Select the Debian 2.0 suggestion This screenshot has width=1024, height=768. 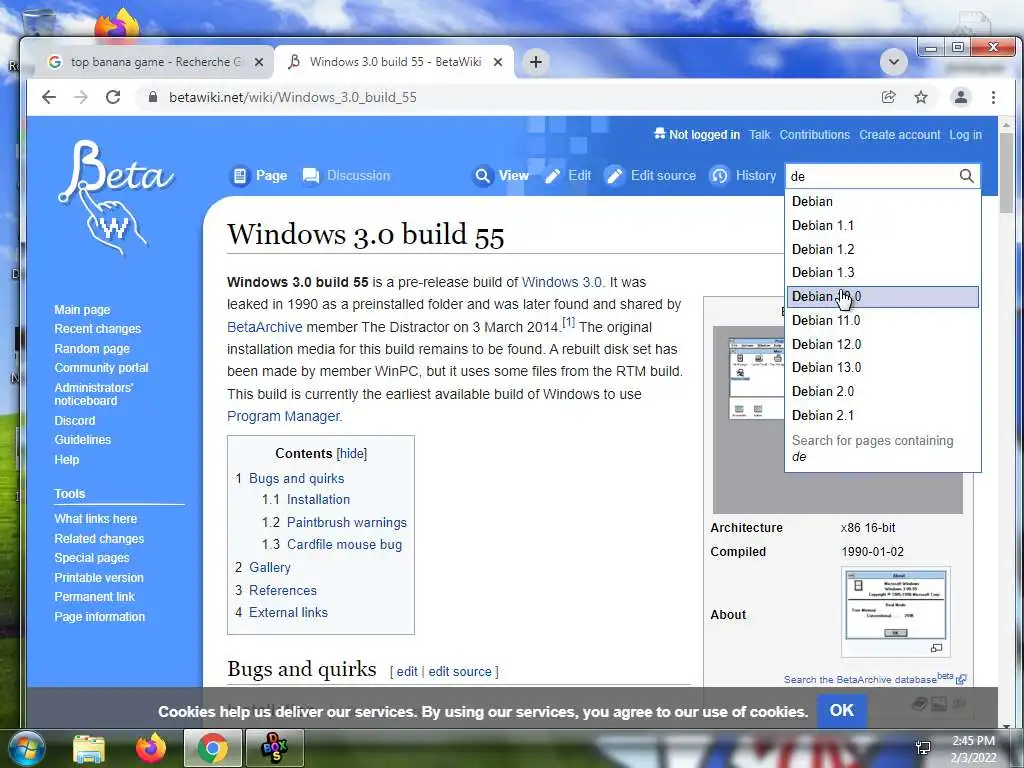click(x=882, y=391)
